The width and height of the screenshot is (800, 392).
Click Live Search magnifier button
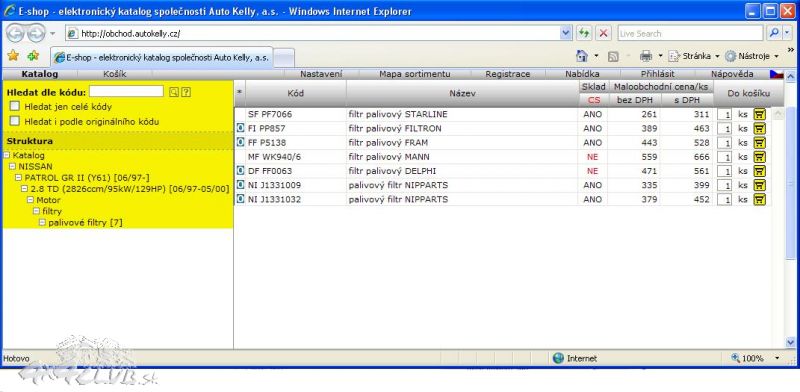click(774, 33)
